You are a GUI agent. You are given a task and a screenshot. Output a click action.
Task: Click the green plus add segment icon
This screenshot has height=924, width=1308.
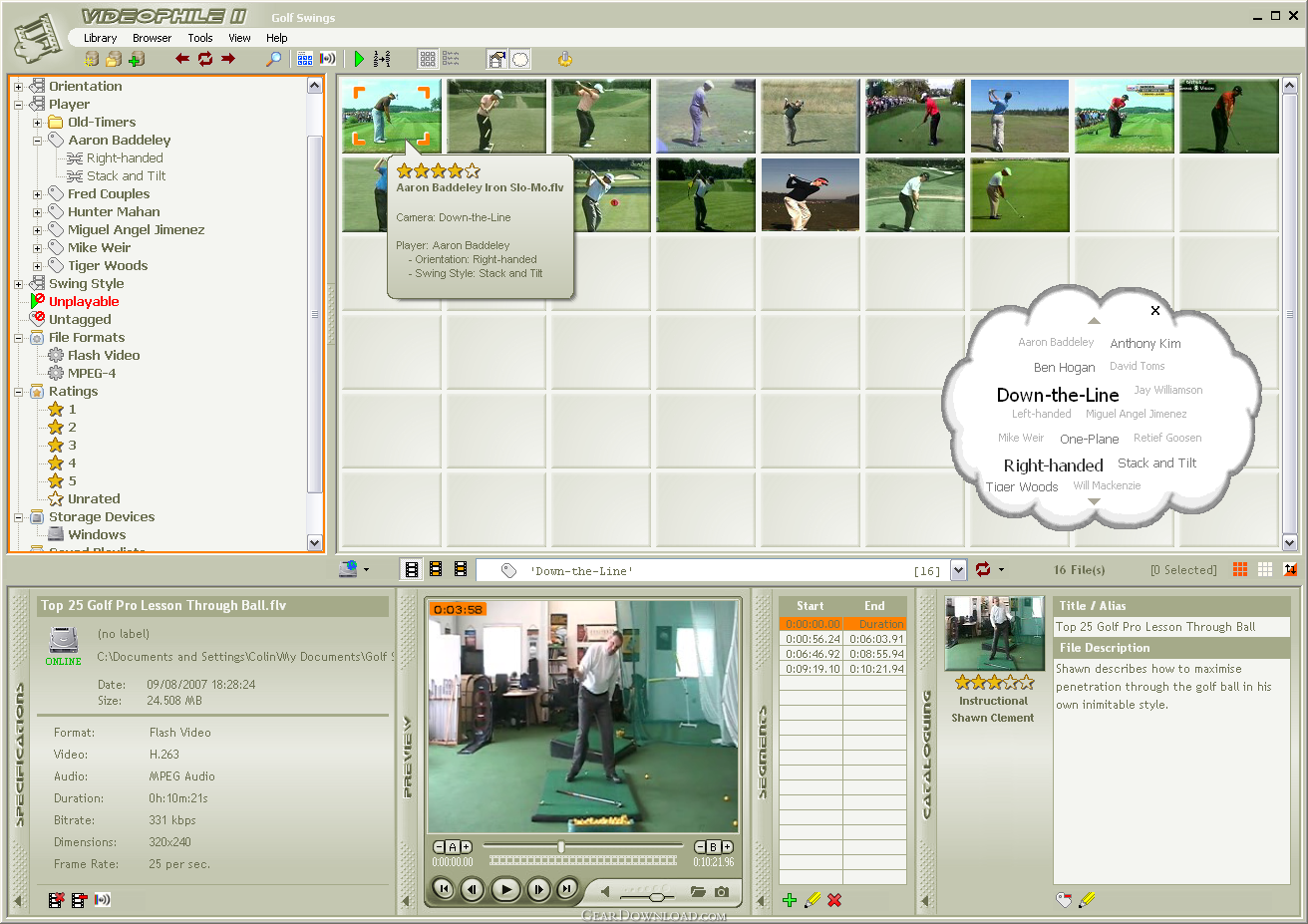(x=790, y=900)
